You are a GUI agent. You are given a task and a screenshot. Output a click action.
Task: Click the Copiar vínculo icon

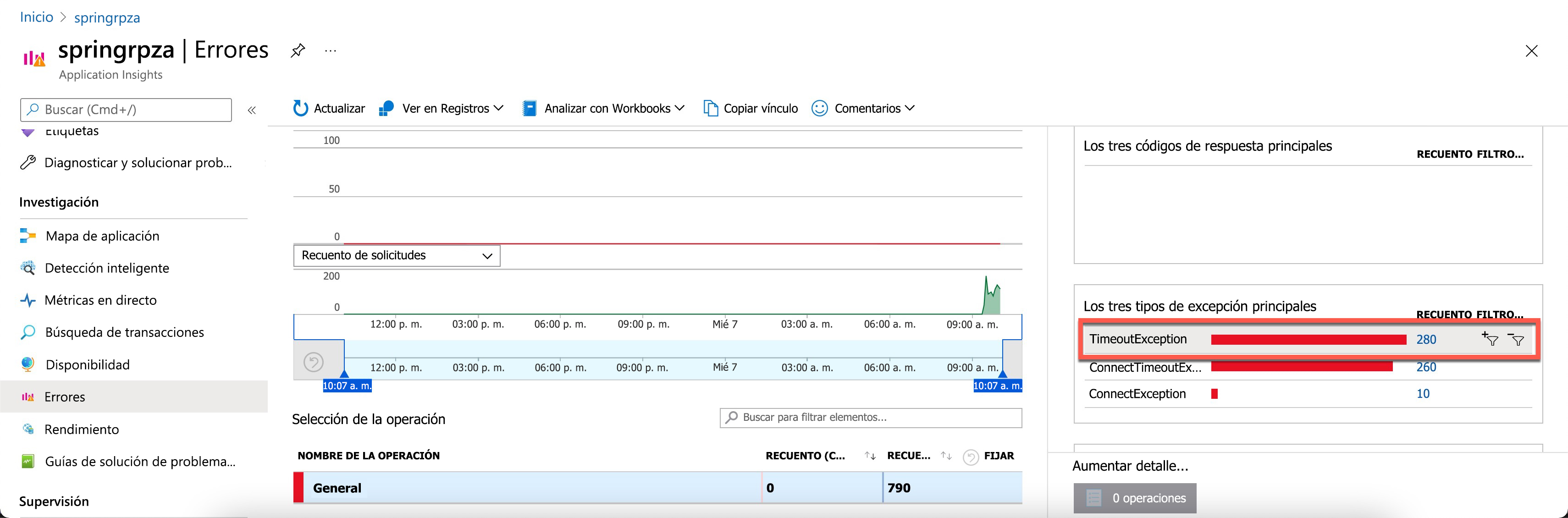coord(710,108)
